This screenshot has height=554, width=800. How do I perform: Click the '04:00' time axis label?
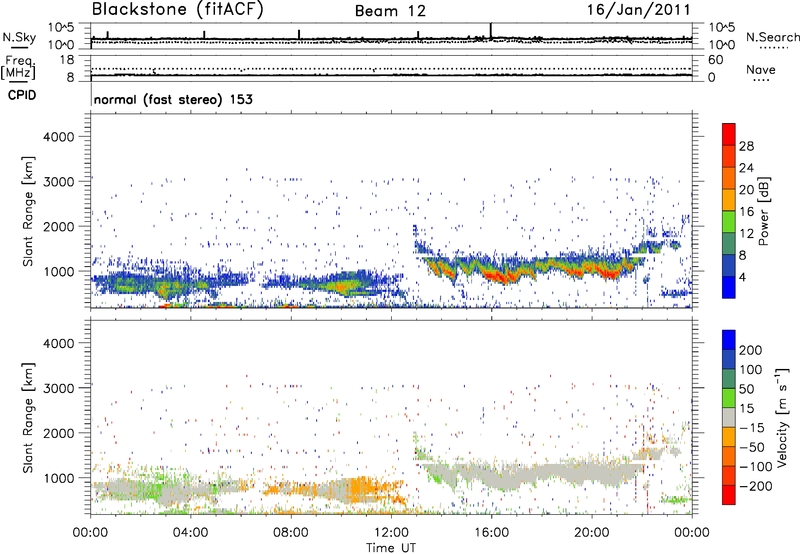click(x=191, y=533)
